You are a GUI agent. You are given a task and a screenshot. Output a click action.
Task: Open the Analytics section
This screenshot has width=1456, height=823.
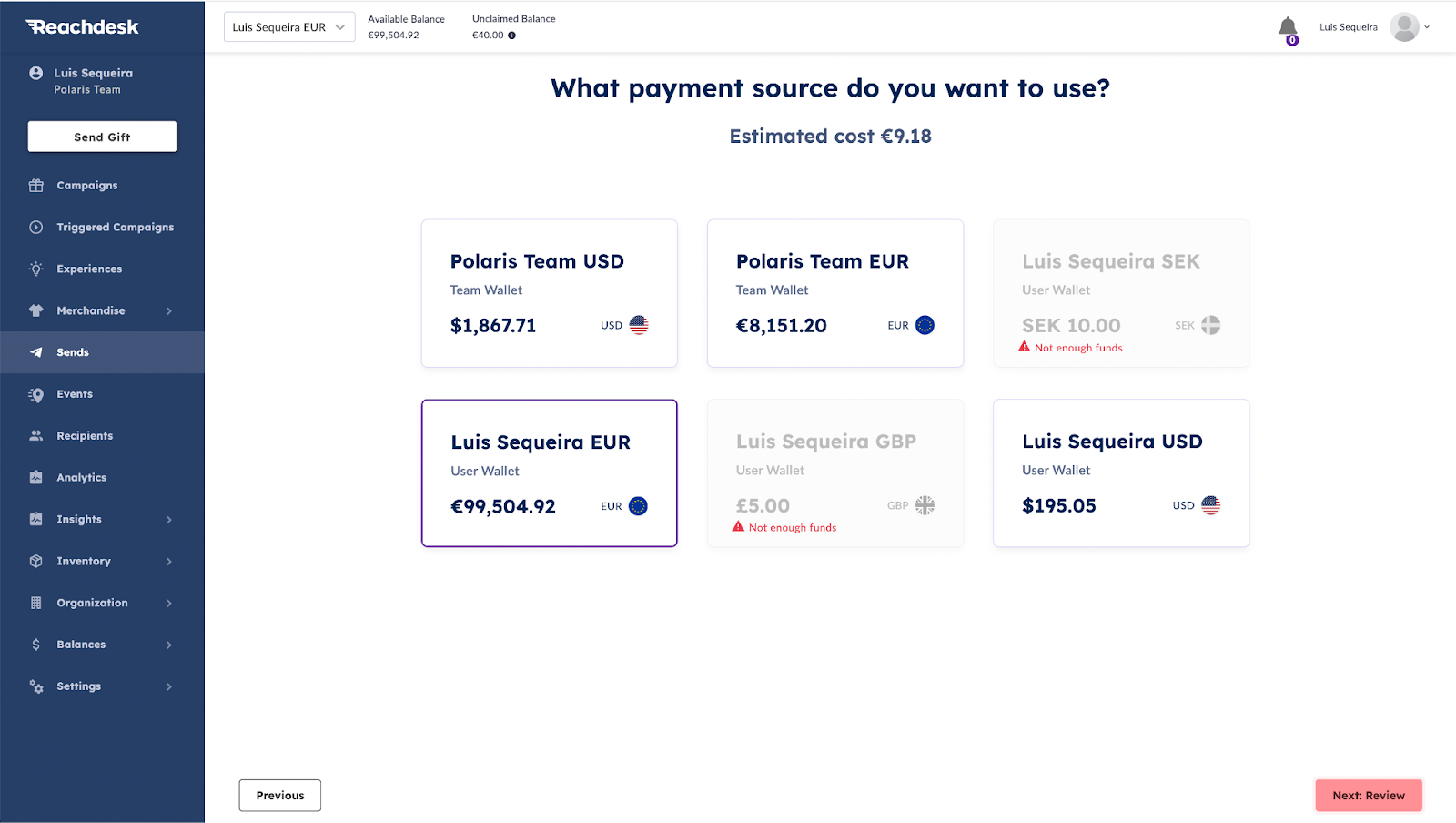[102, 478]
